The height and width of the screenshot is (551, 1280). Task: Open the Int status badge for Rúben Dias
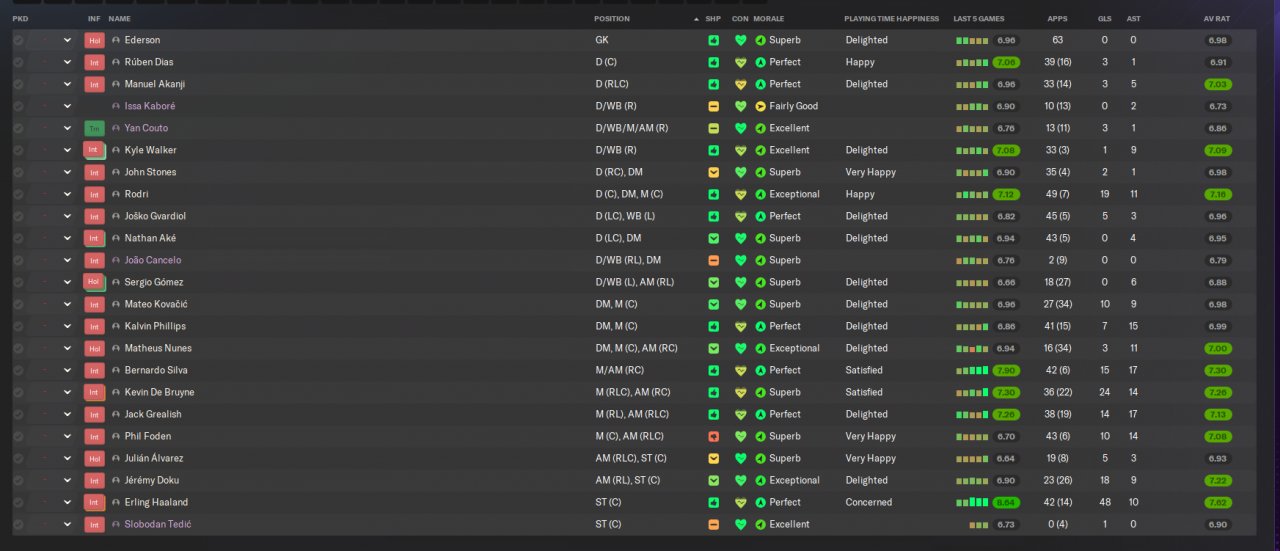coord(94,62)
